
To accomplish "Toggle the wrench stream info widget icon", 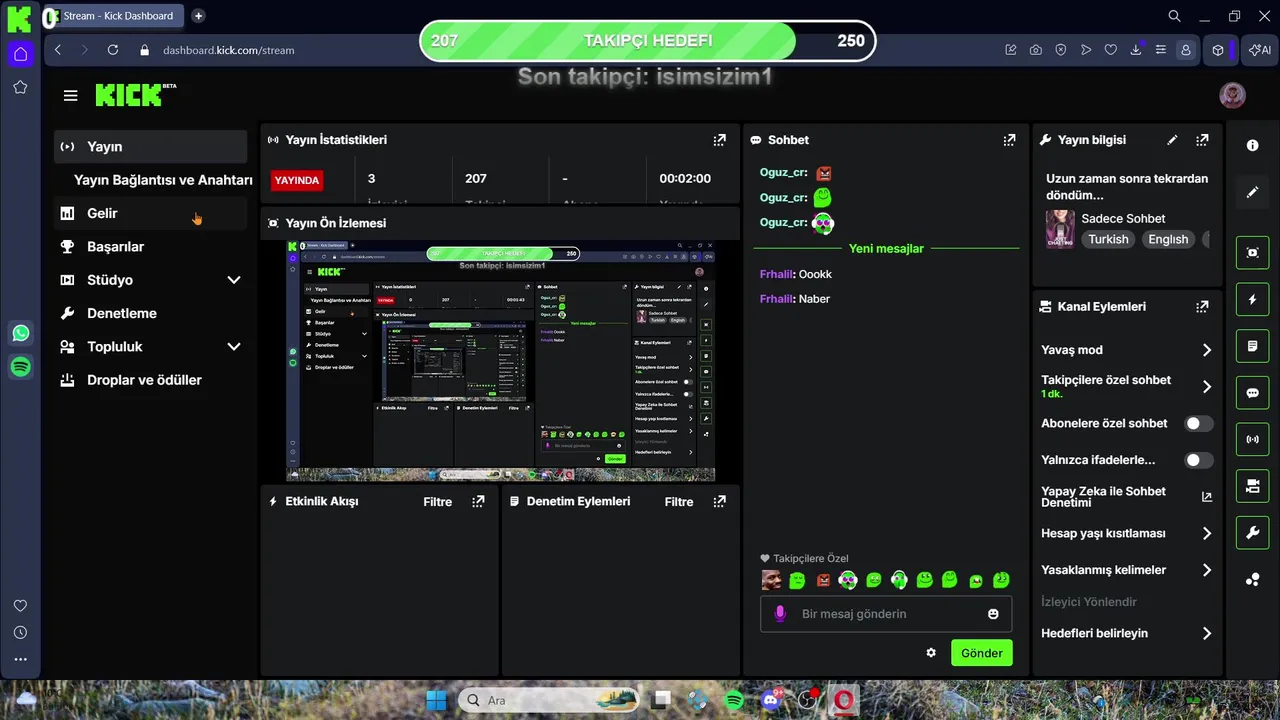I will (x=1253, y=533).
